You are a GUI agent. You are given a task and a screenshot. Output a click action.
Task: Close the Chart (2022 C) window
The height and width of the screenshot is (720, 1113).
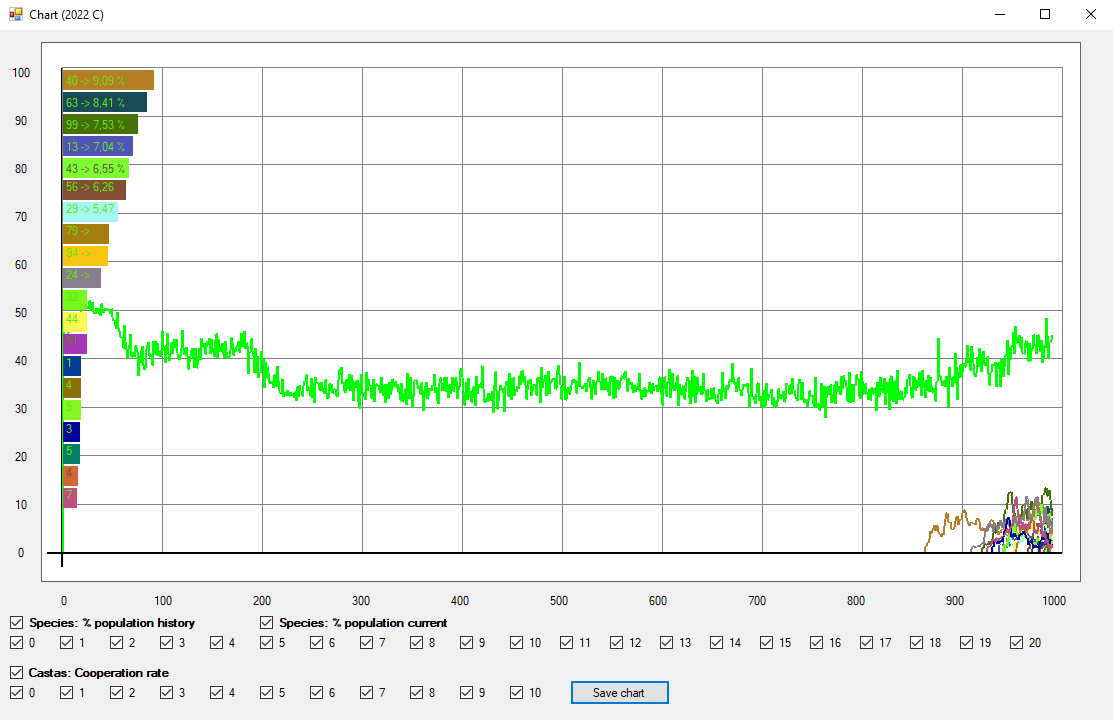click(1090, 15)
